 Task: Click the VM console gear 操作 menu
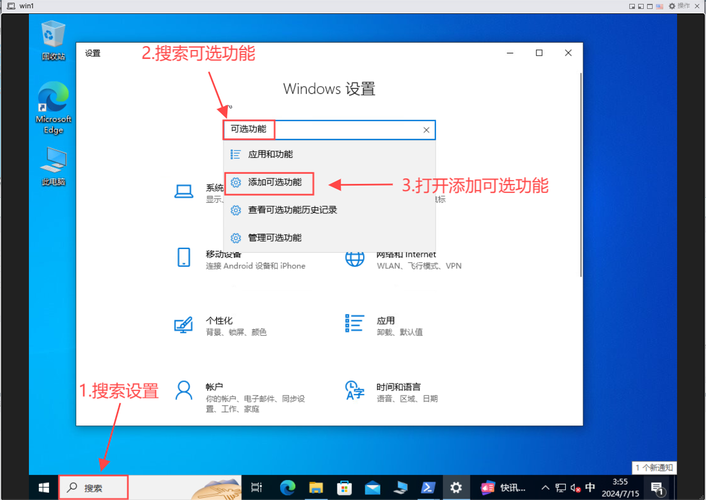[679, 6]
